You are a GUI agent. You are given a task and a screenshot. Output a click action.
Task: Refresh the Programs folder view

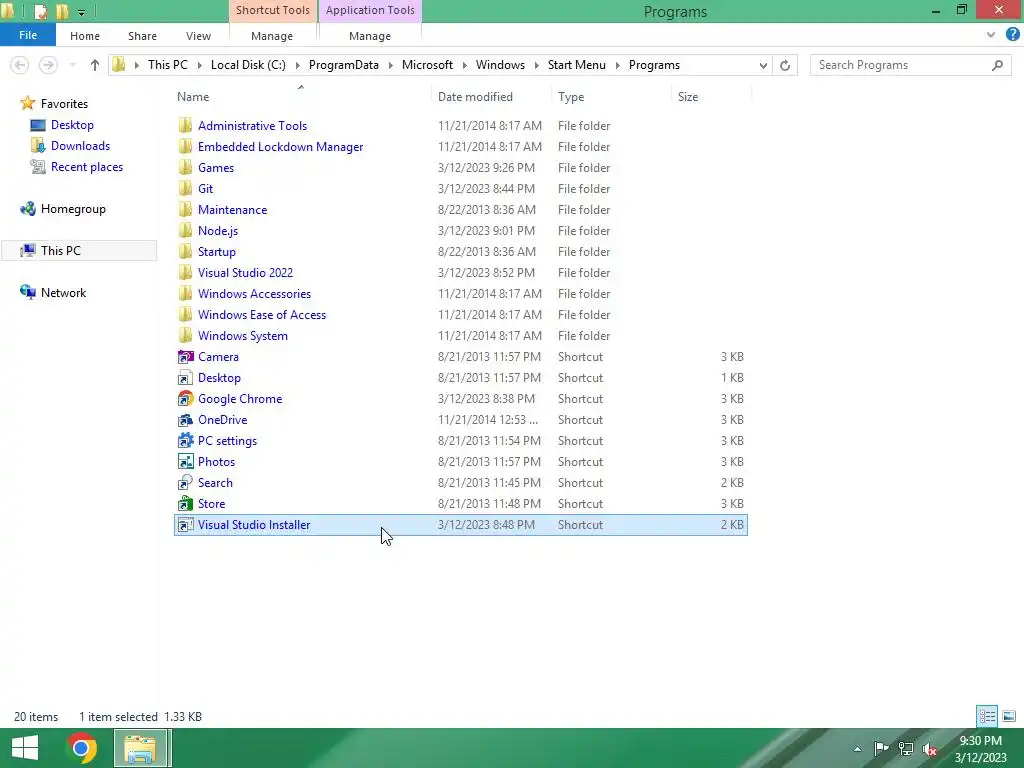tap(785, 65)
